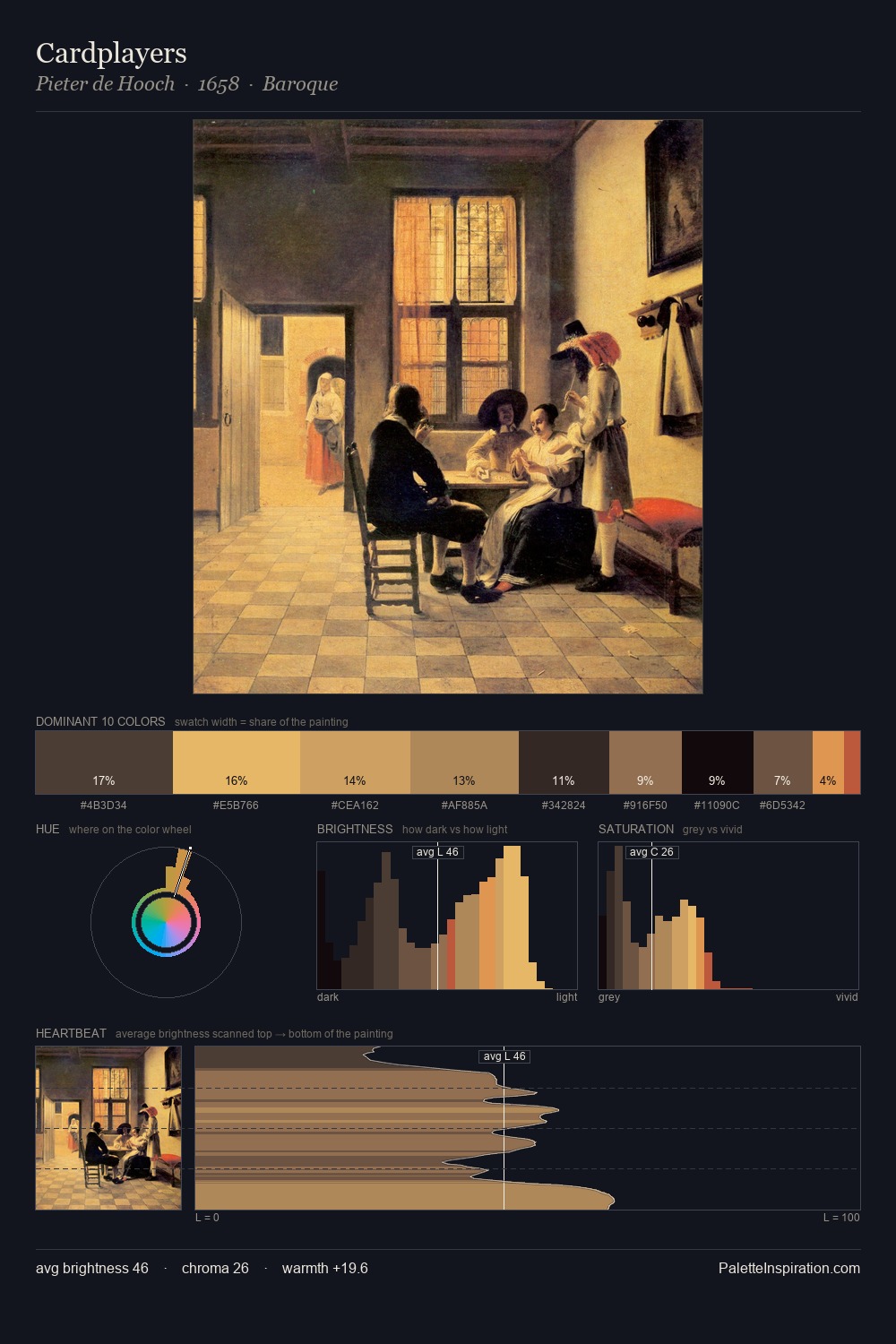Click the large Cardplayers painting image
The height and width of the screenshot is (1344, 896).
pos(448,407)
